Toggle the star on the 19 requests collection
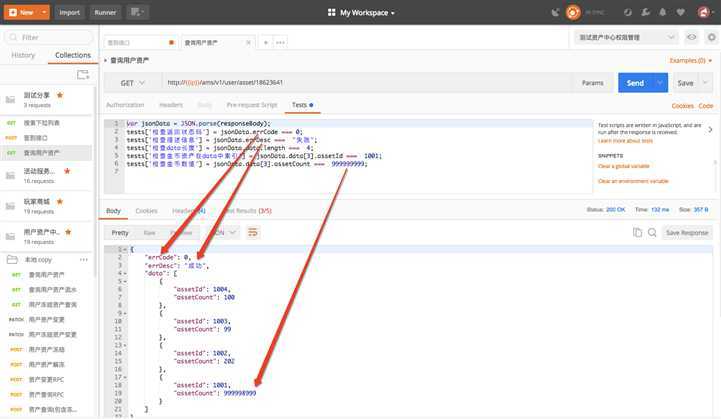This screenshot has height=419, width=721. 60,201
